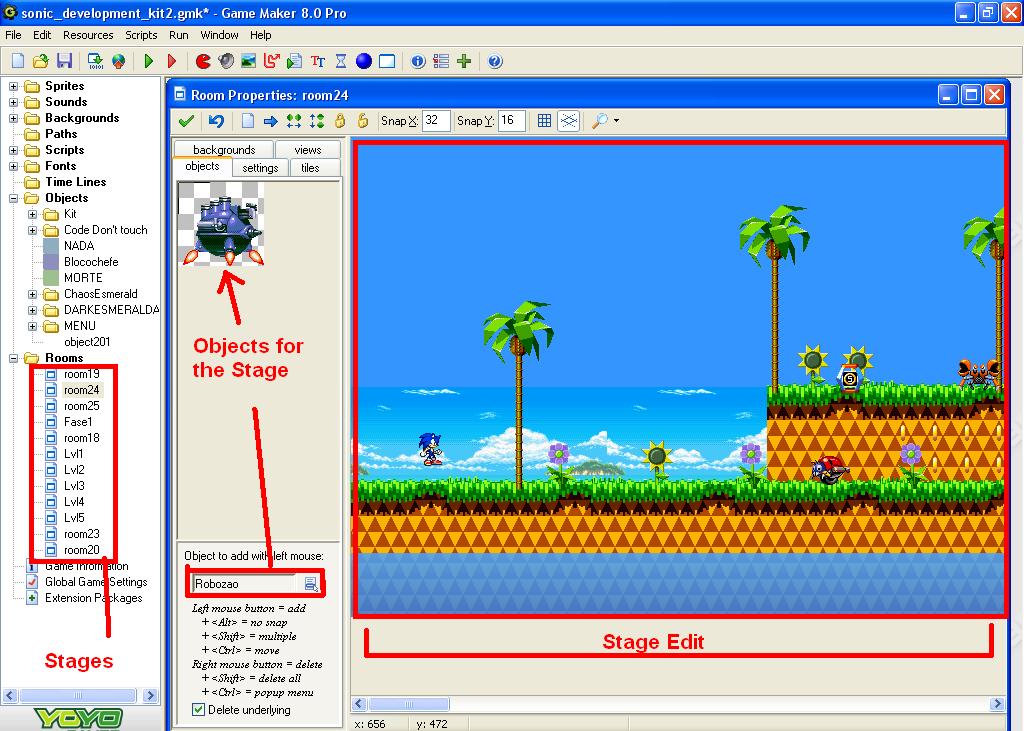Create a room rectangle icon
Image resolution: width=1024 pixels, height=731 pixels.
click(387, 61)
